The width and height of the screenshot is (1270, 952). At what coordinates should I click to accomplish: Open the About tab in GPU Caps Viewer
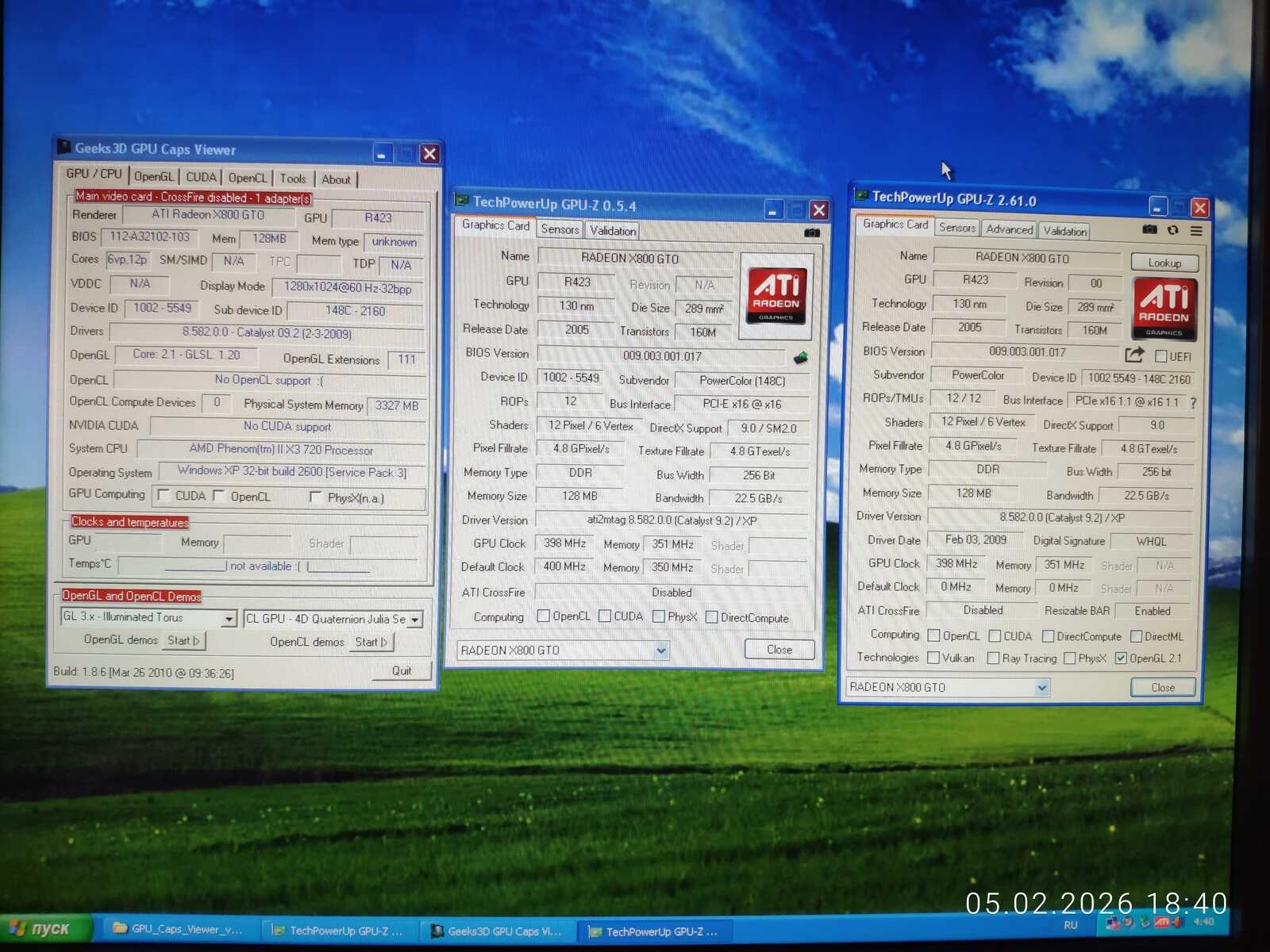336,180
